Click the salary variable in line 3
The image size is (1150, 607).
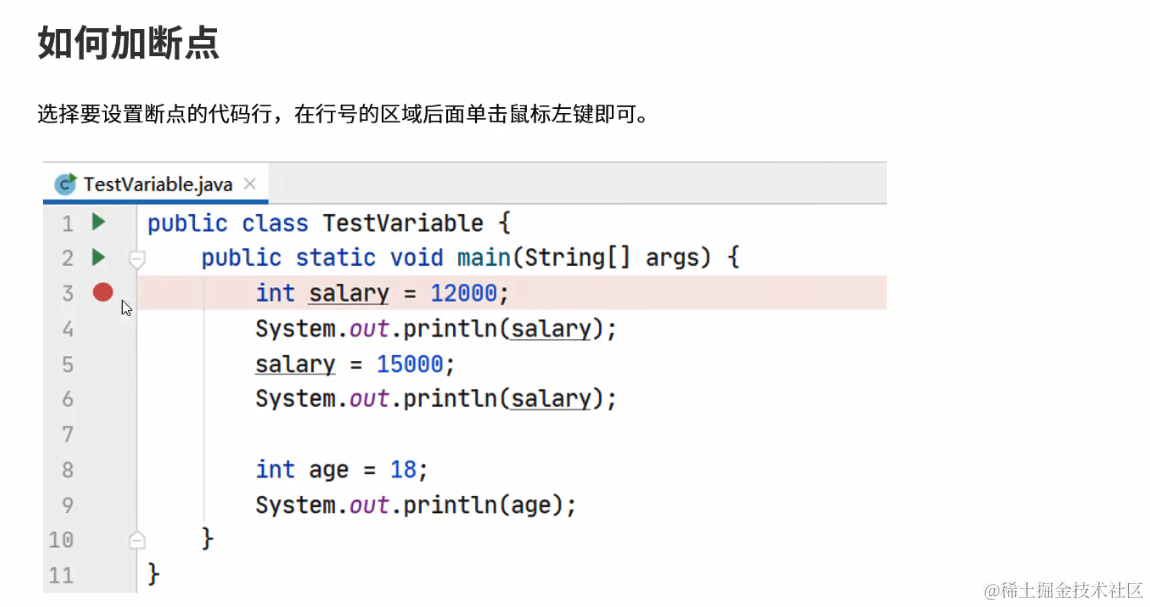click(x=349, y=294)
